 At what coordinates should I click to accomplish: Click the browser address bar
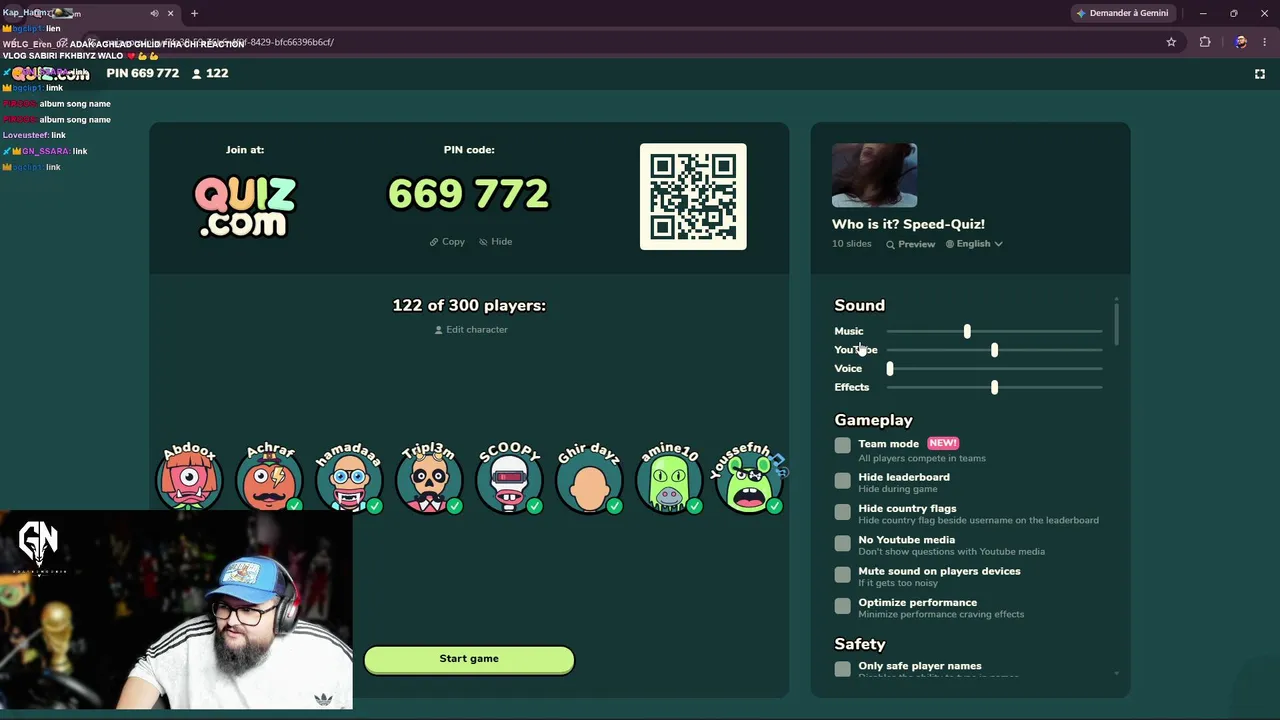pyautogui.click(x=620, y=42)
